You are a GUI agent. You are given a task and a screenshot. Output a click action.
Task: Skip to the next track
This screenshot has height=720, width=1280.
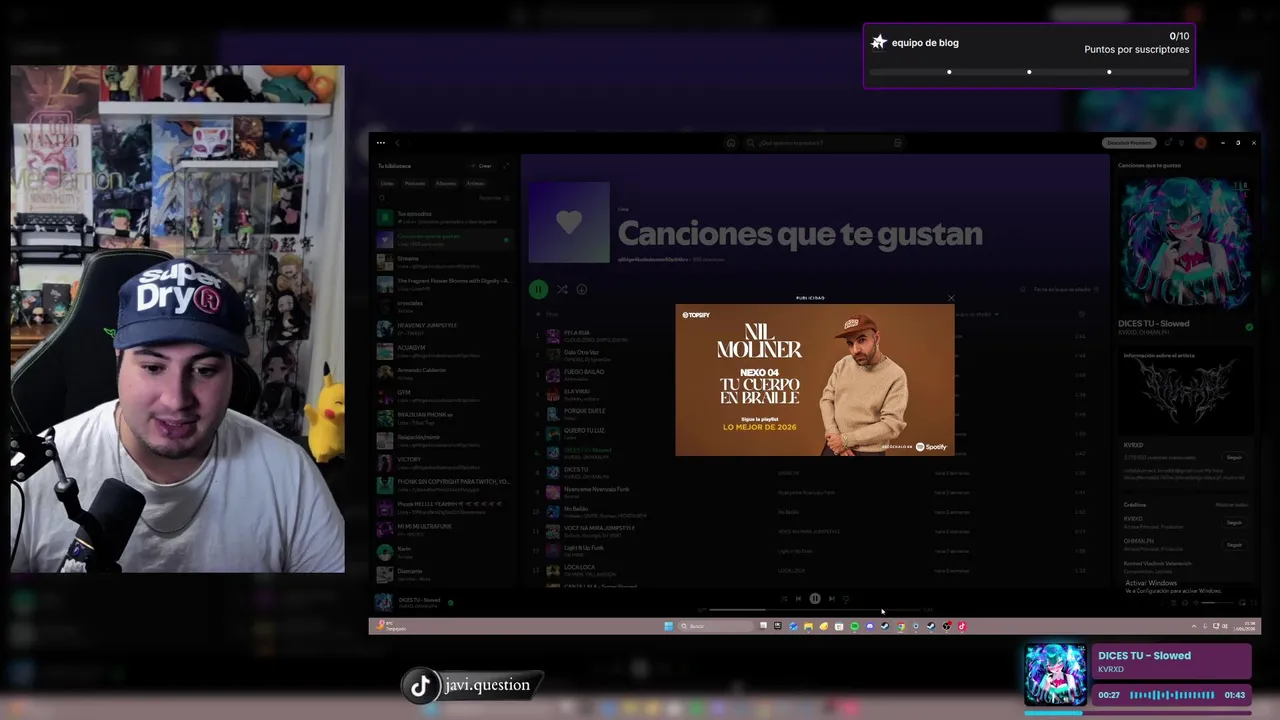point(831,598)
